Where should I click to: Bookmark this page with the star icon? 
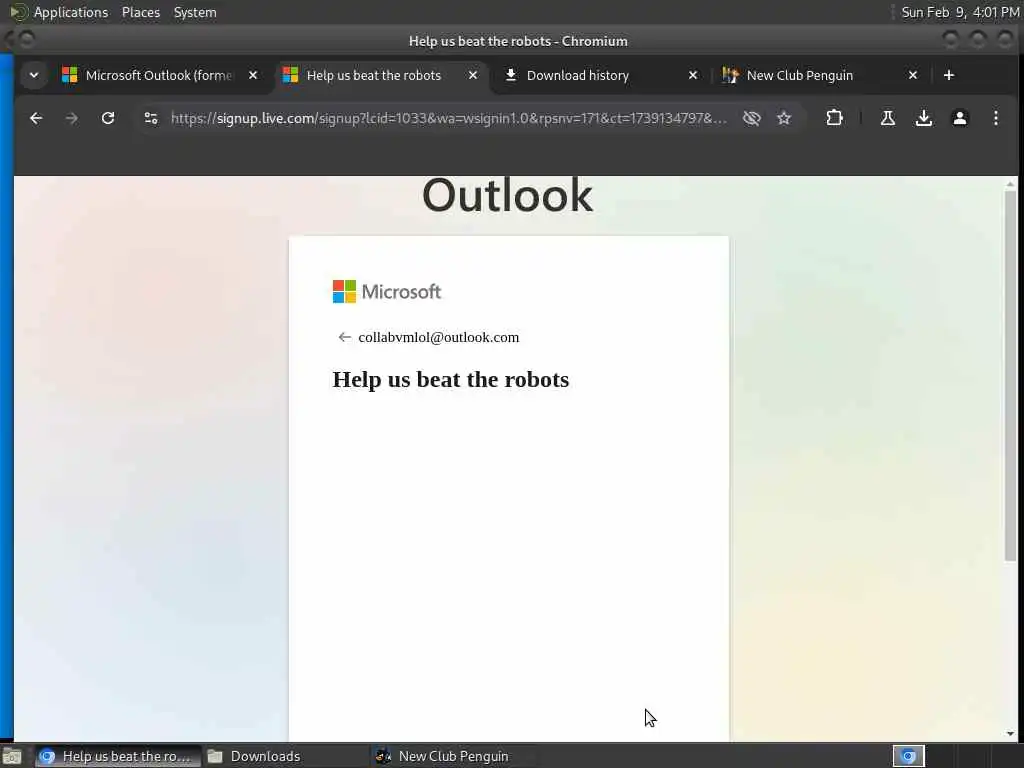[784, 118]
